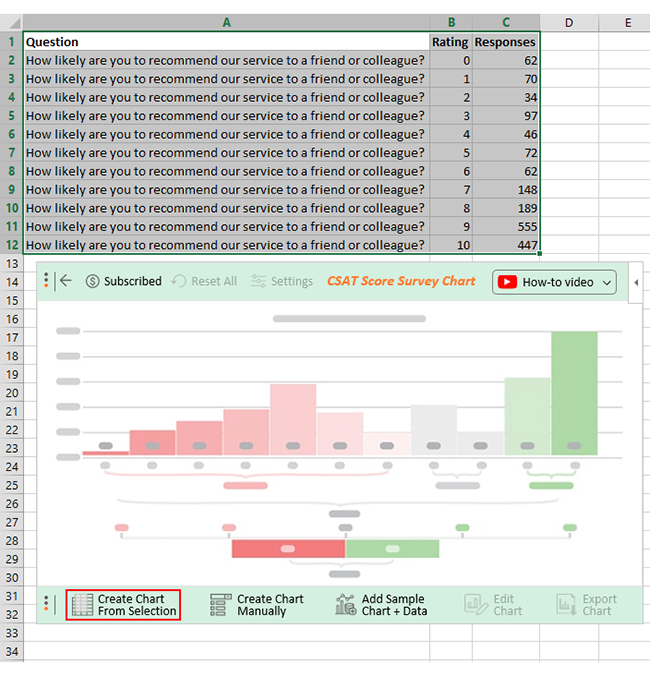This screenshot has width=650, height=676.
Task: Click the top toolbar drag handle dots
Action: pos(46,280)
